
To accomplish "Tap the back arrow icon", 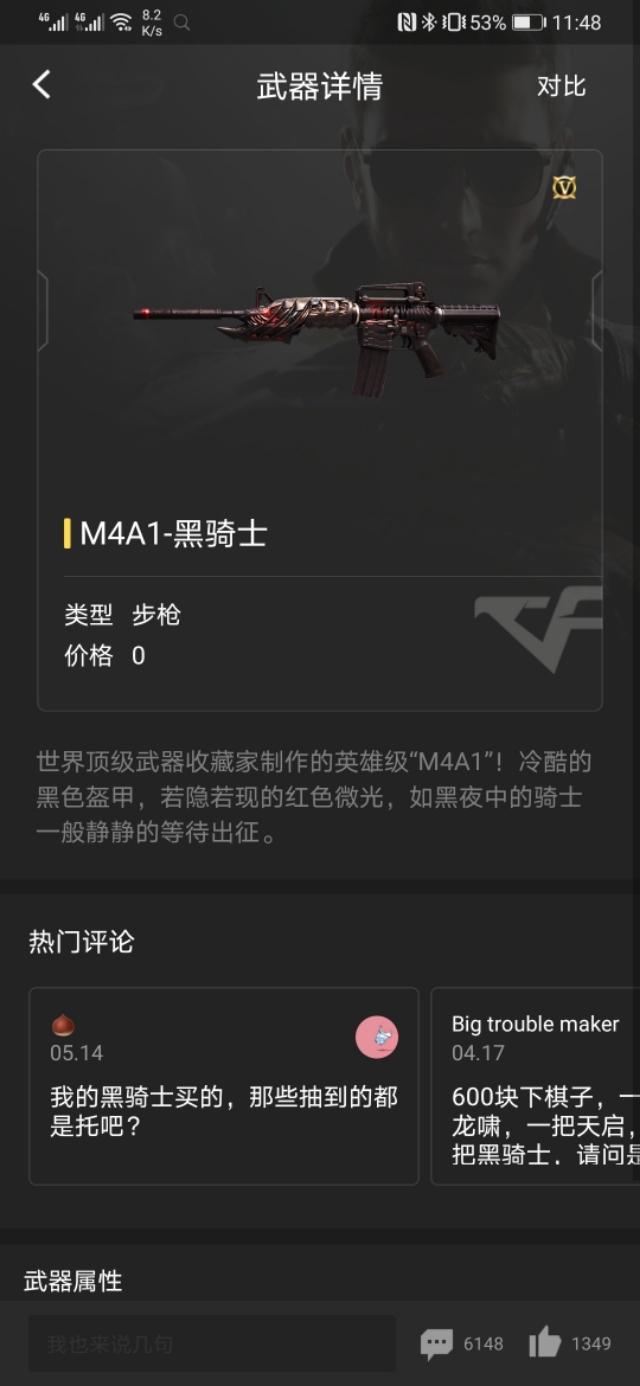I will click(41, 85).
